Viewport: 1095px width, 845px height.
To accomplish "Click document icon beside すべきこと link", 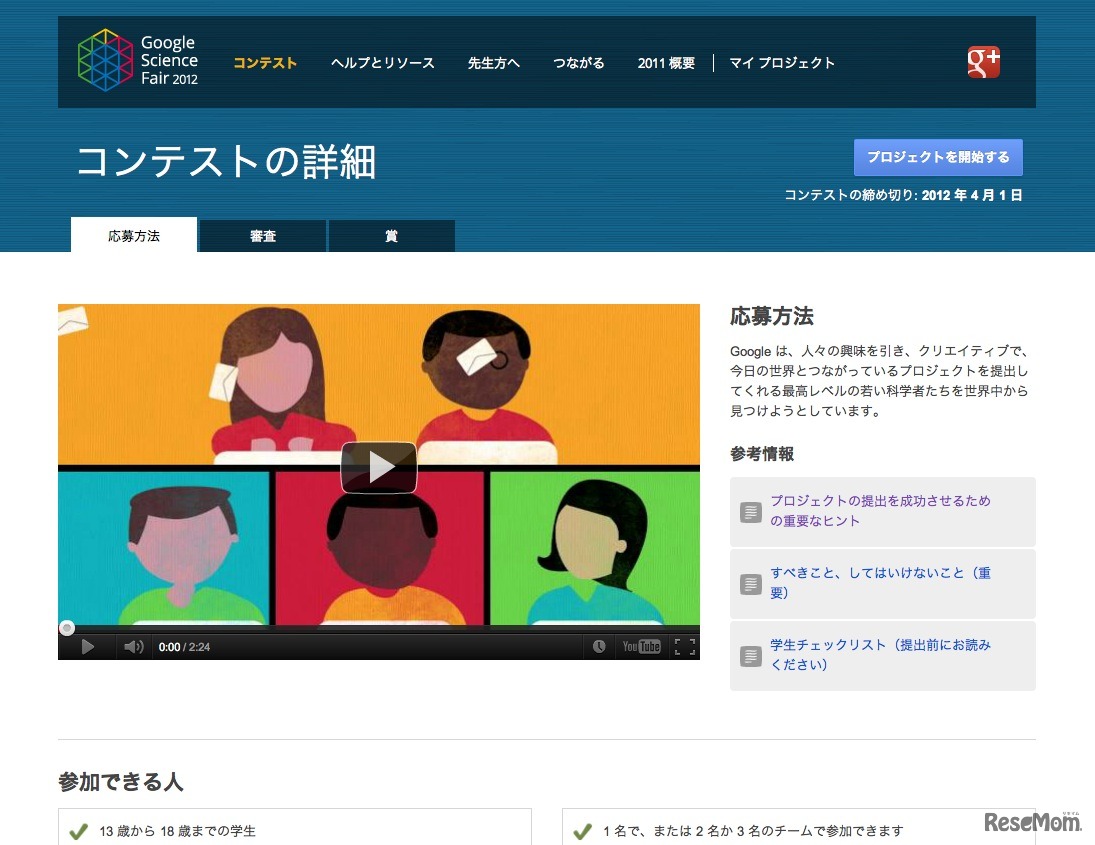I will pos(751,584).
